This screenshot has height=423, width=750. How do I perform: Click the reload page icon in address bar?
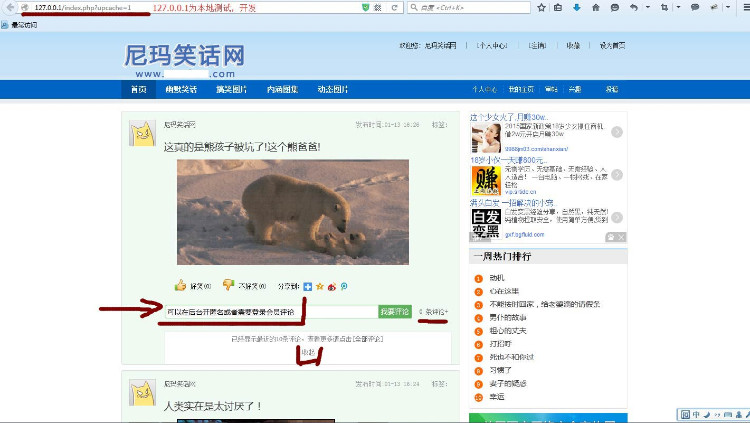[x=394, y=8]
